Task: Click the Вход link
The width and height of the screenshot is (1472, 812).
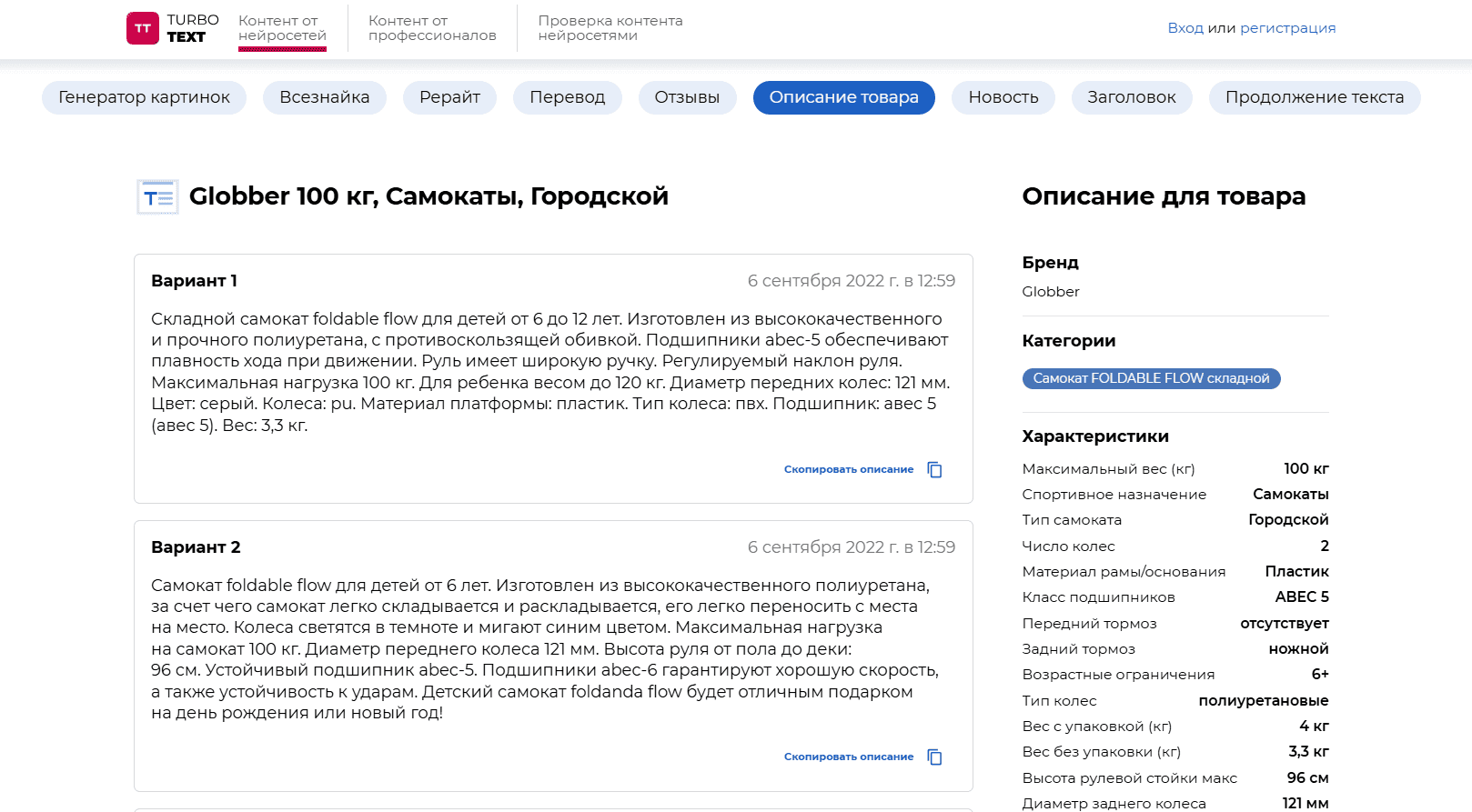Action: pos(1185,28)
